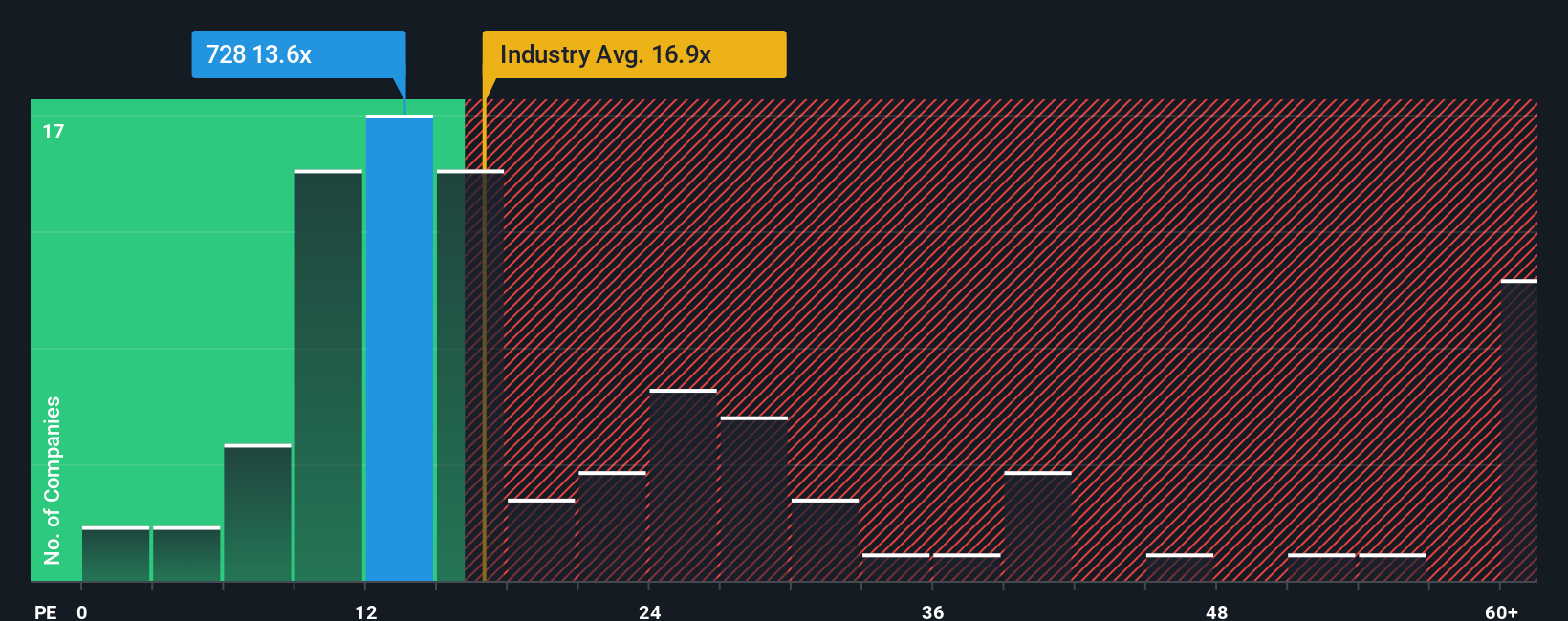Click the blue 728 13.6x label
Viewport: 1568px width, 621px height.
298,54
